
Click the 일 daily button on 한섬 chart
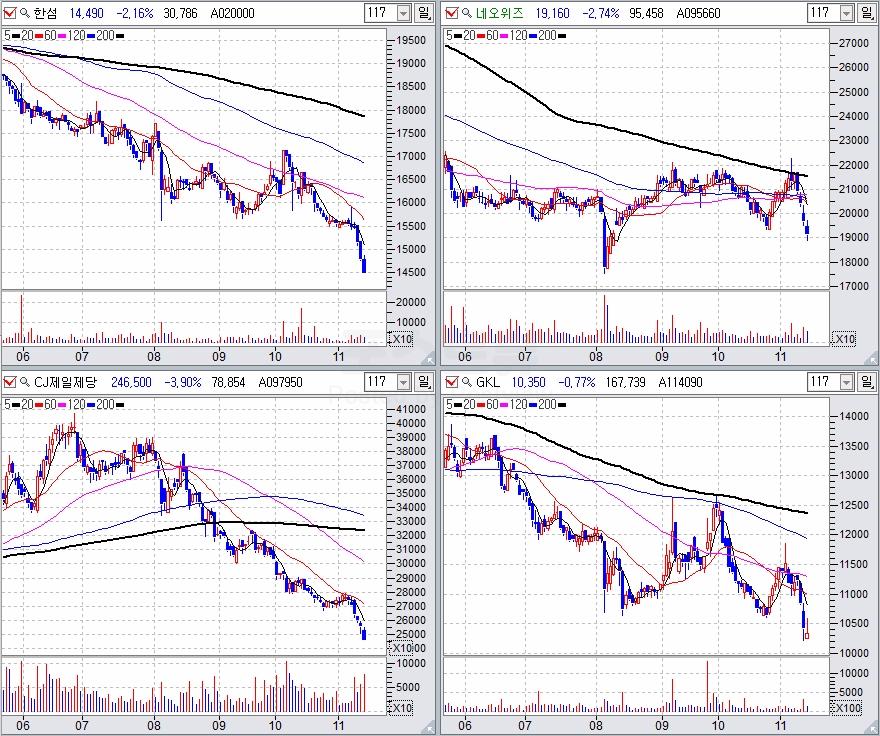coord(424,13)
